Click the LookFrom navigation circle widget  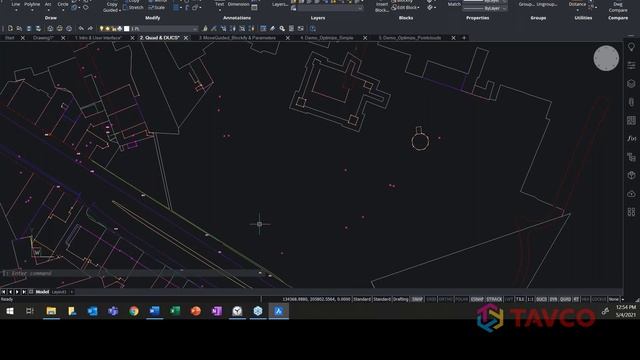click(x=606, y=58)
